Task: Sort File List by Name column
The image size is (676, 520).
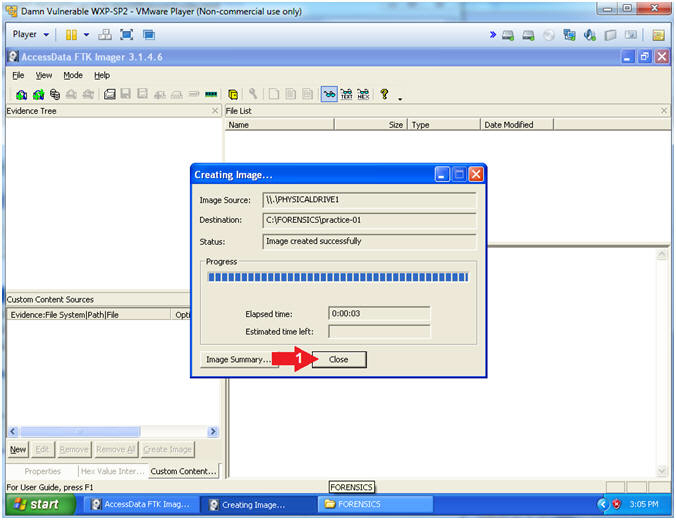Action: 279,125
